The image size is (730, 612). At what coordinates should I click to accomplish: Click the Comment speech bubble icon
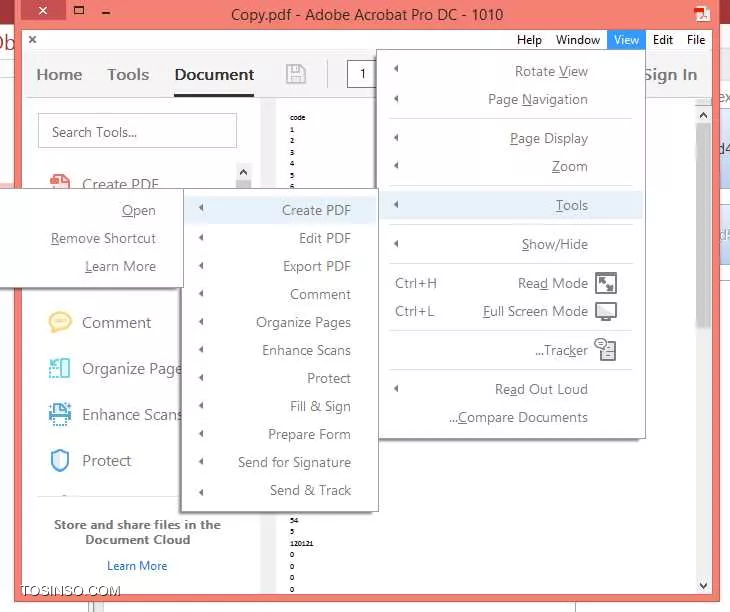(x=60, y=322)
